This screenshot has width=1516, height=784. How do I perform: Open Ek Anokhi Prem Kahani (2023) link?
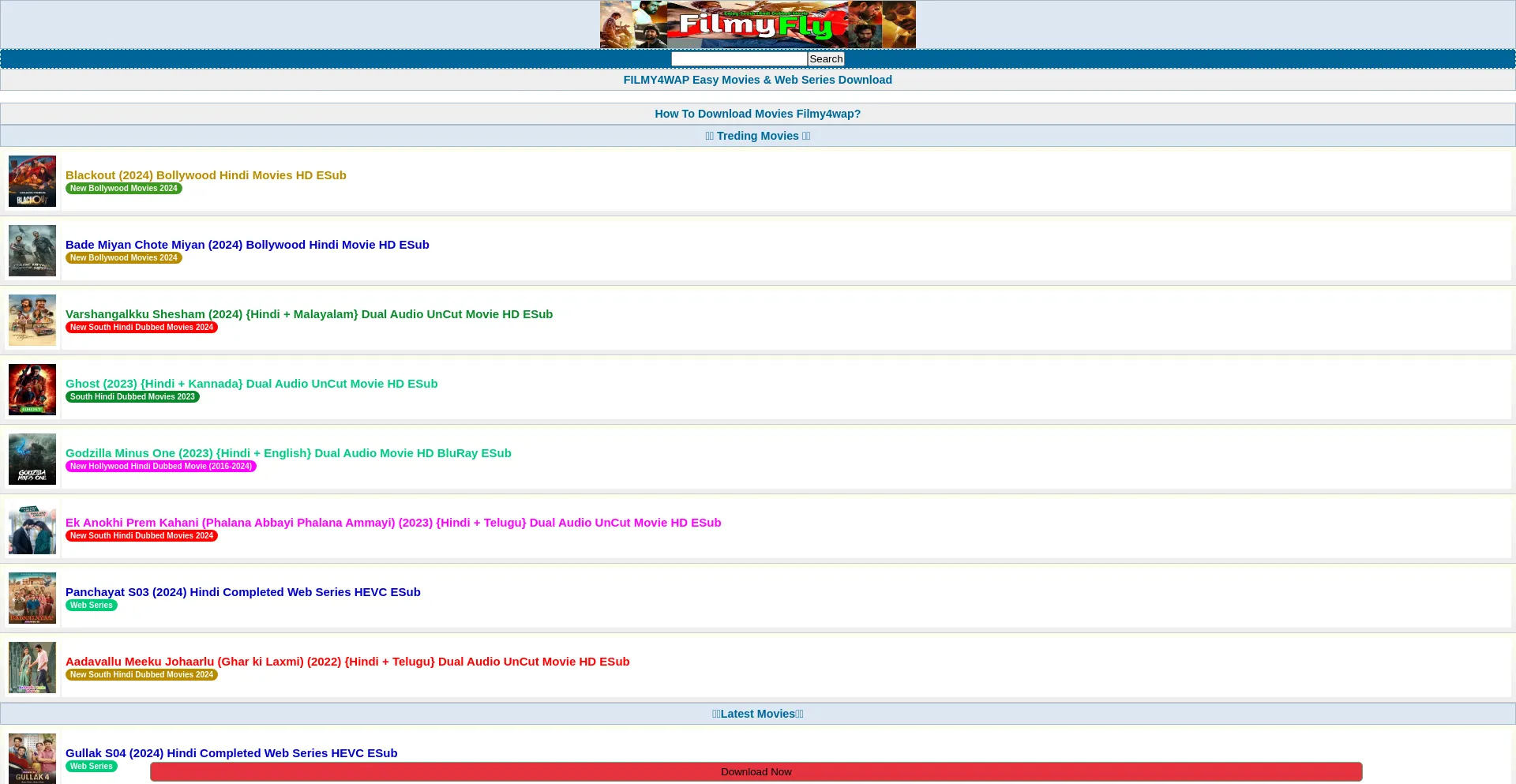[393, 523]
